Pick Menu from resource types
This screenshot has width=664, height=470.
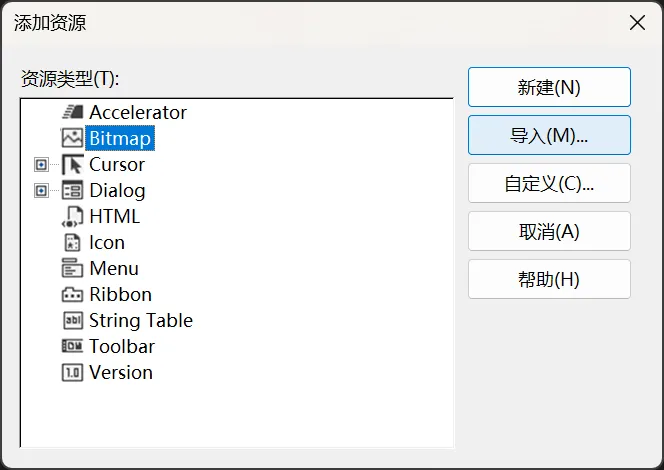pyautogui.click(x=114, y=269)
